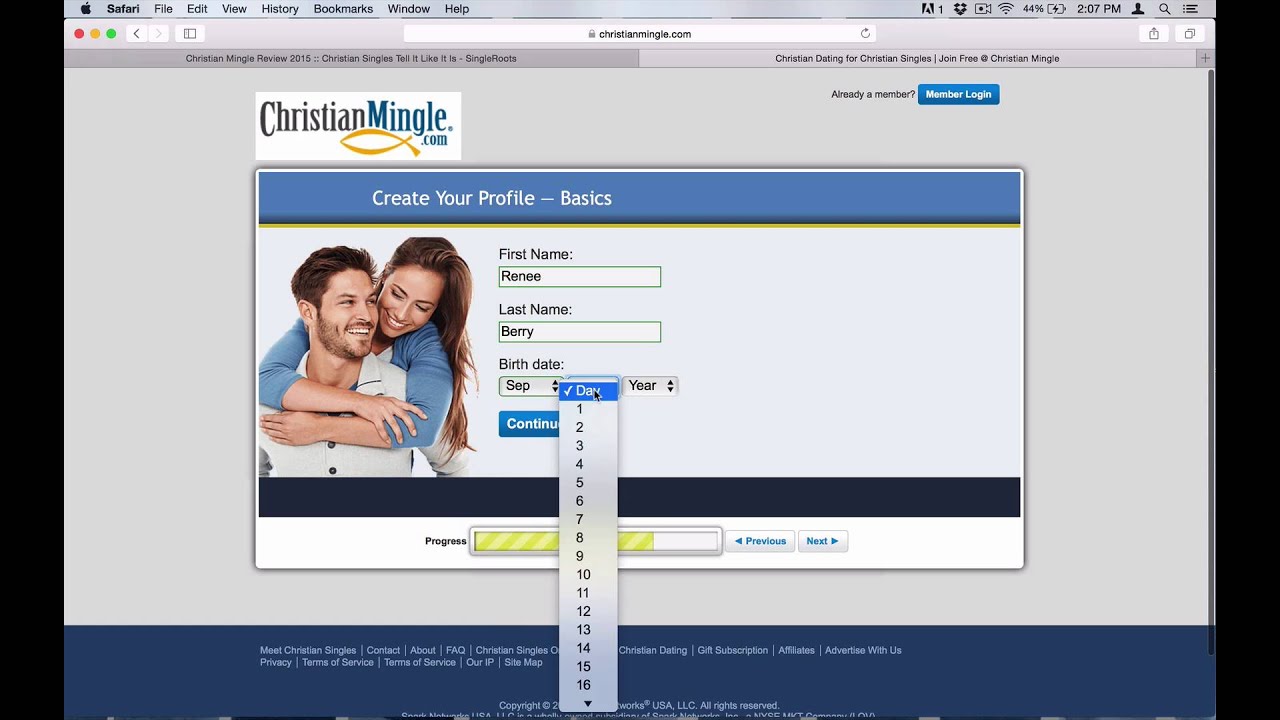Add a new tab with plus icon
This screenshot has height=720, width=1280.
tap(1205, 58)
